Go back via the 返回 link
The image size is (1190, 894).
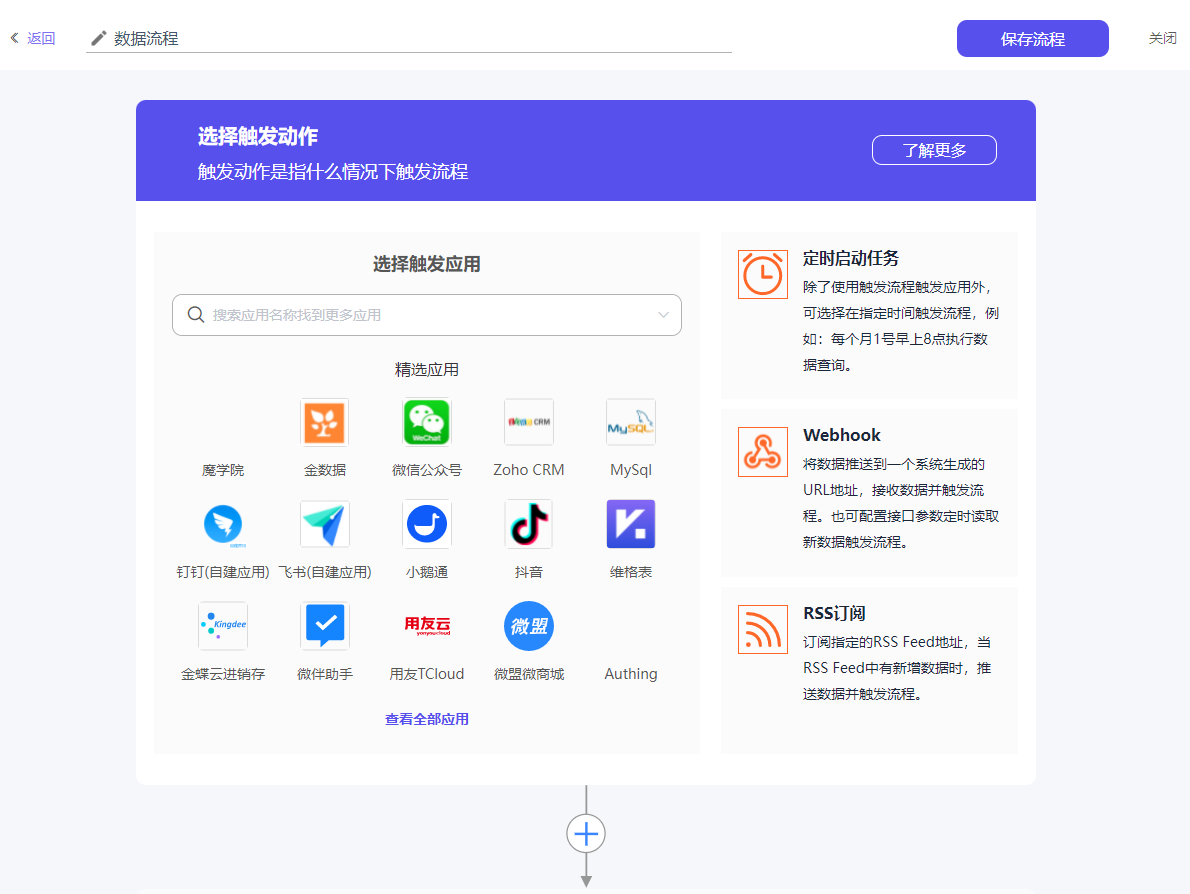pos(41,38)
